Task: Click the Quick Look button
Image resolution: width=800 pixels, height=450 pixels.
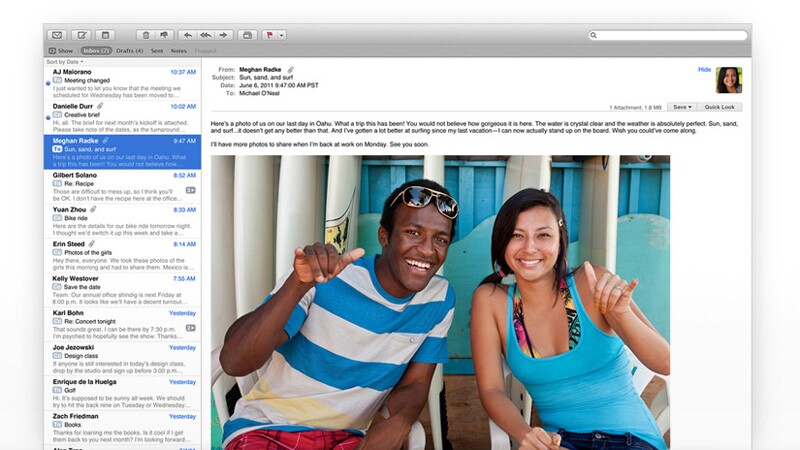Action: coord(720,106)
